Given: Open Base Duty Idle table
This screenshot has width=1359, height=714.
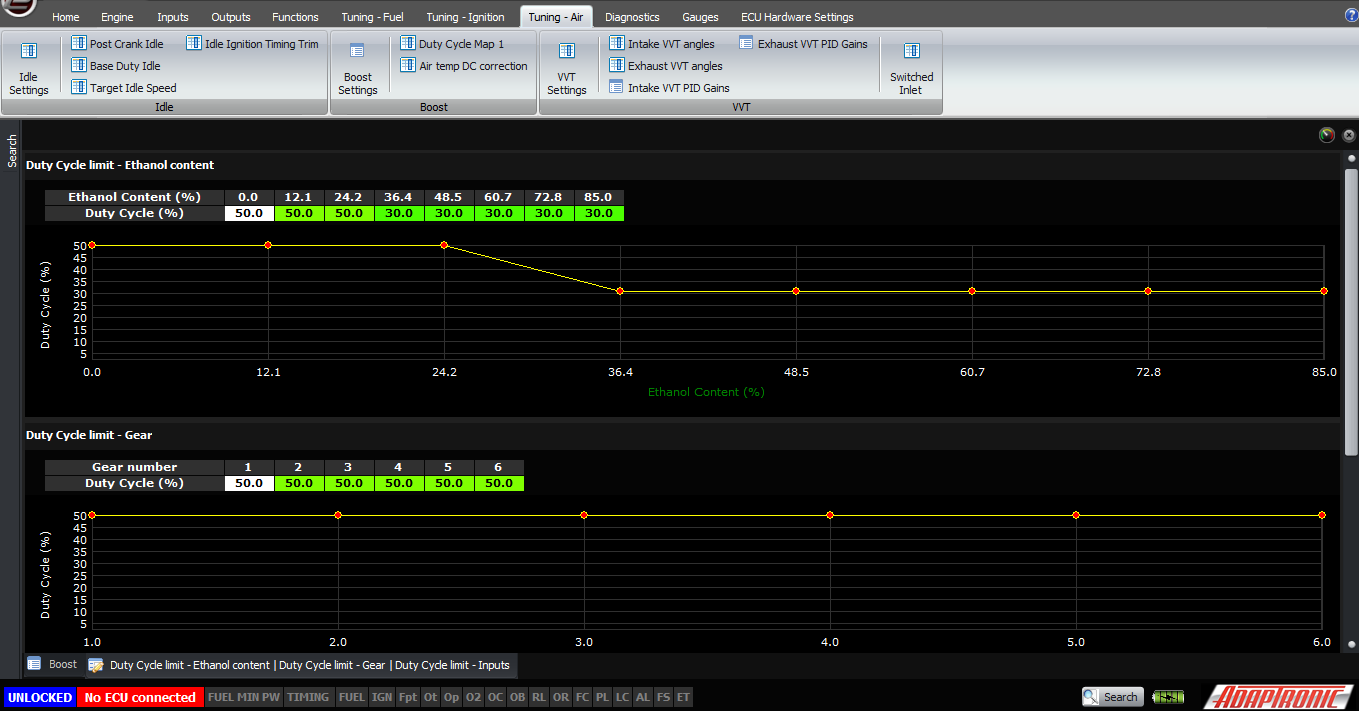Looking at the screenshot, I should (116, 66).
